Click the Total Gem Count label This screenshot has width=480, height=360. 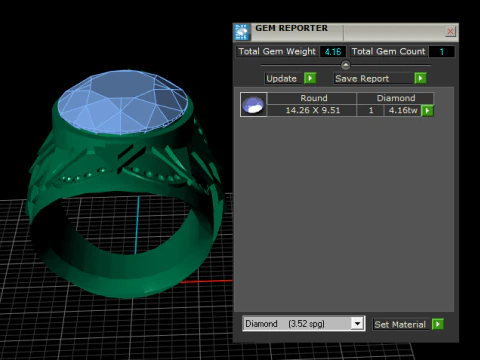click(x=388, y=52)
